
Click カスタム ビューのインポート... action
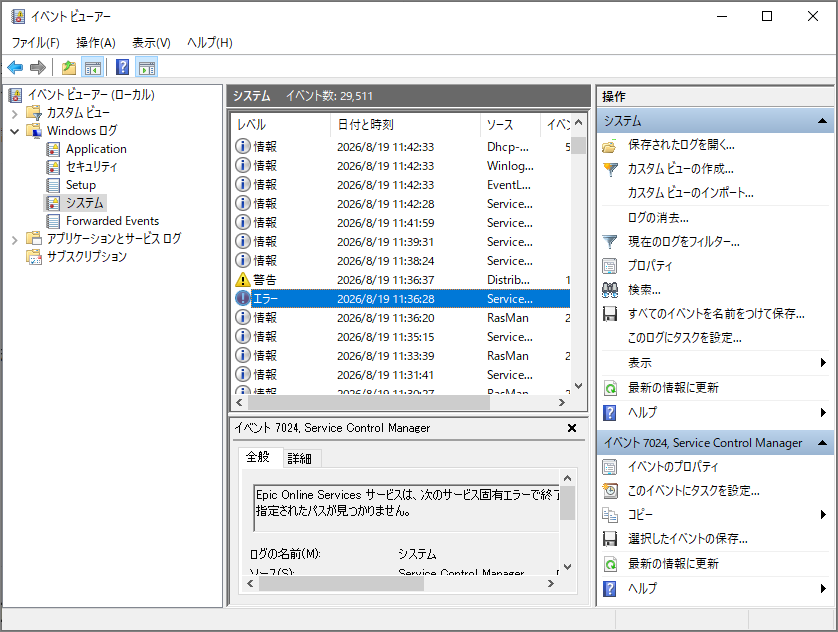tap(690, 193)
